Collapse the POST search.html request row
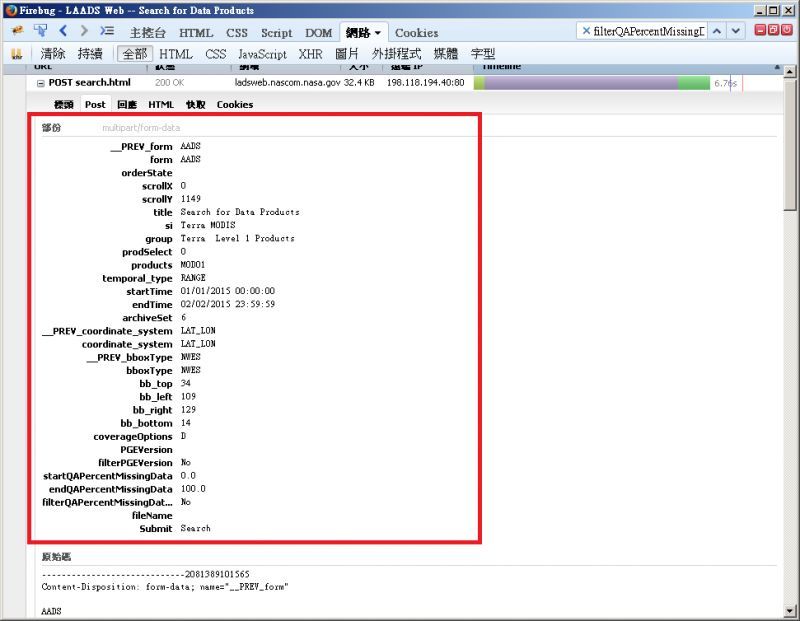The image size is (800, 621). 40,83
